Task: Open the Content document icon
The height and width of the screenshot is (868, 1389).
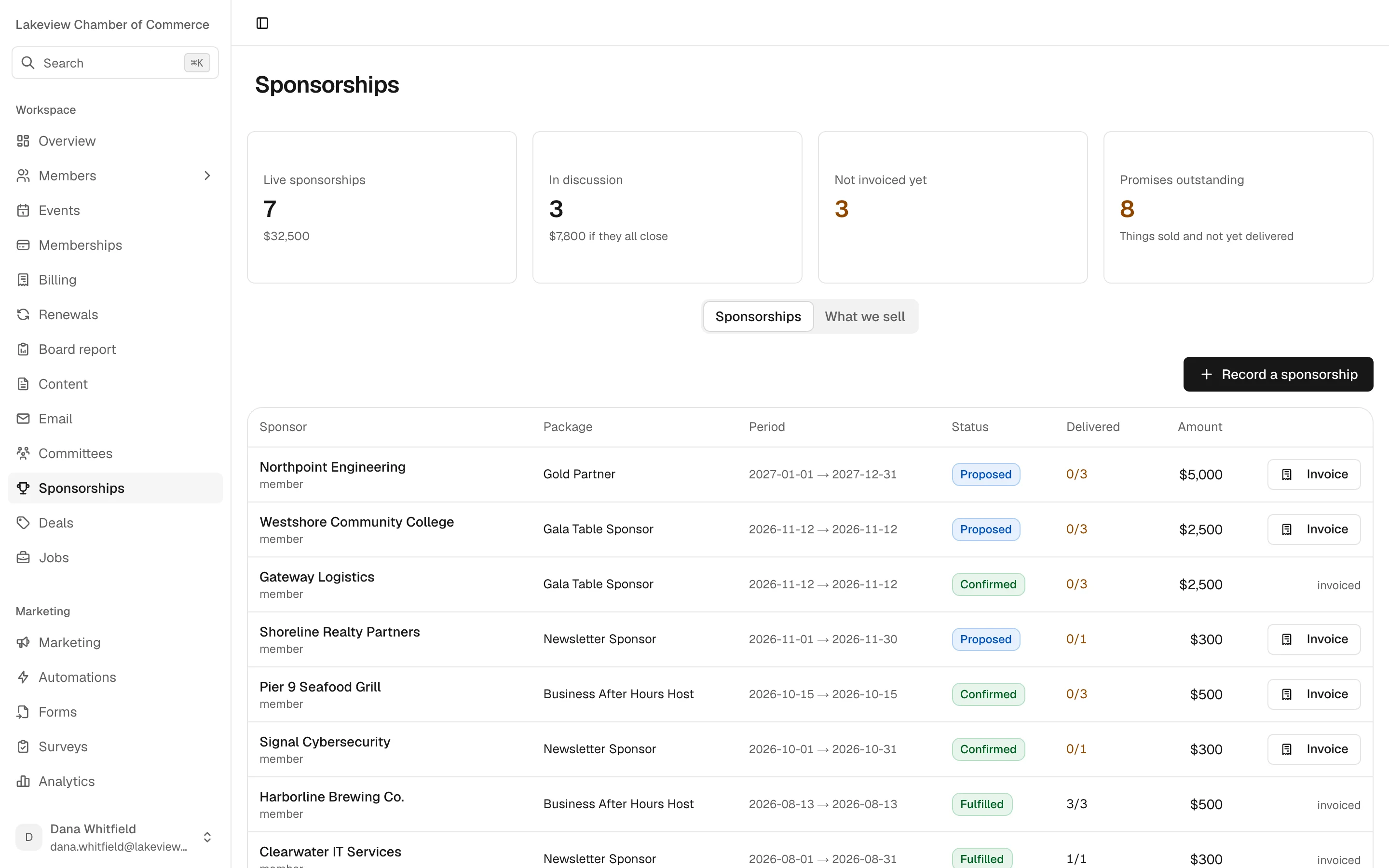Action: pos(23,384)
